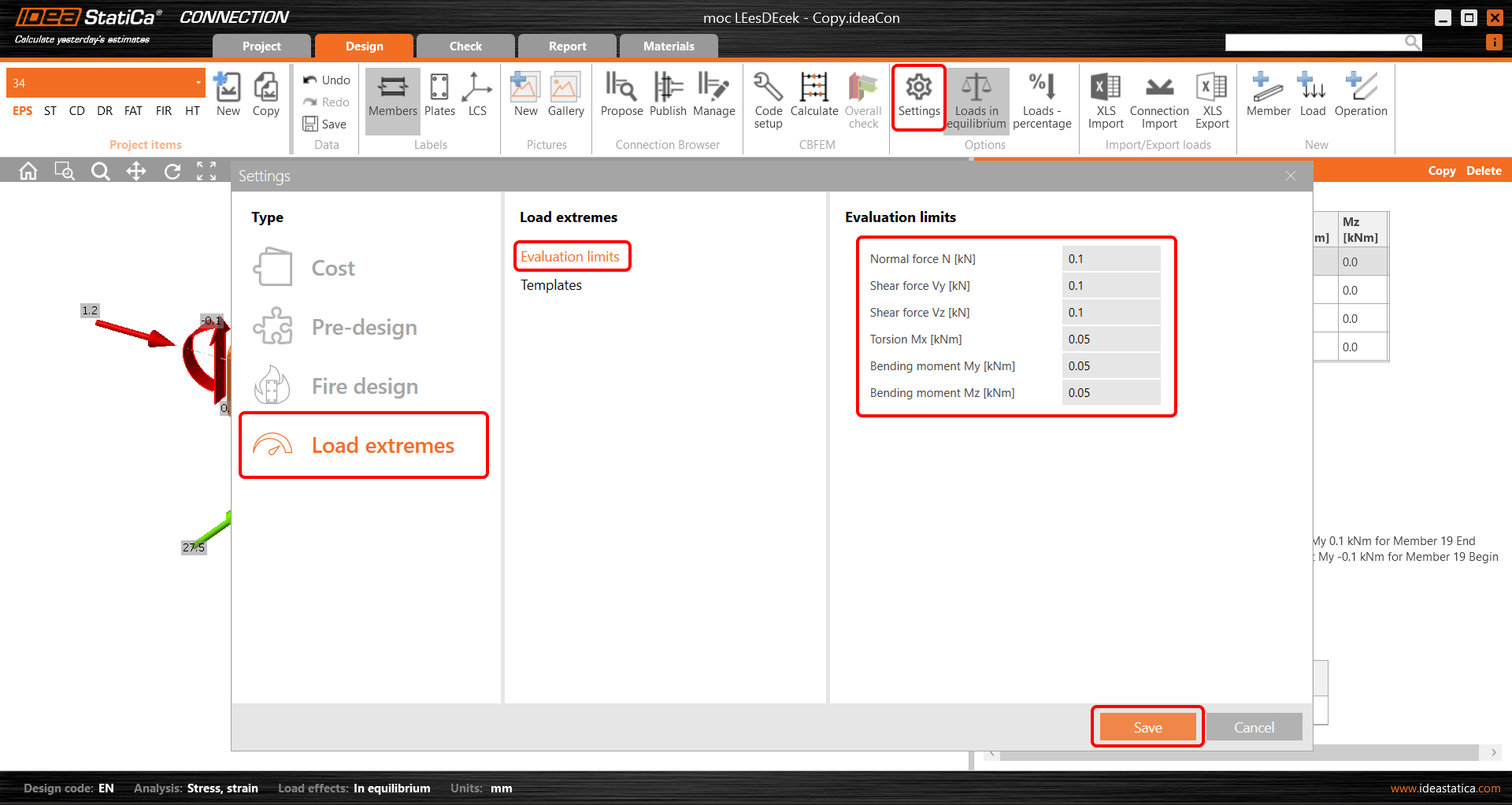Click the Calculate icon in CBFEM group
The width and height of the screenshot is (1512, 805).
813,96
